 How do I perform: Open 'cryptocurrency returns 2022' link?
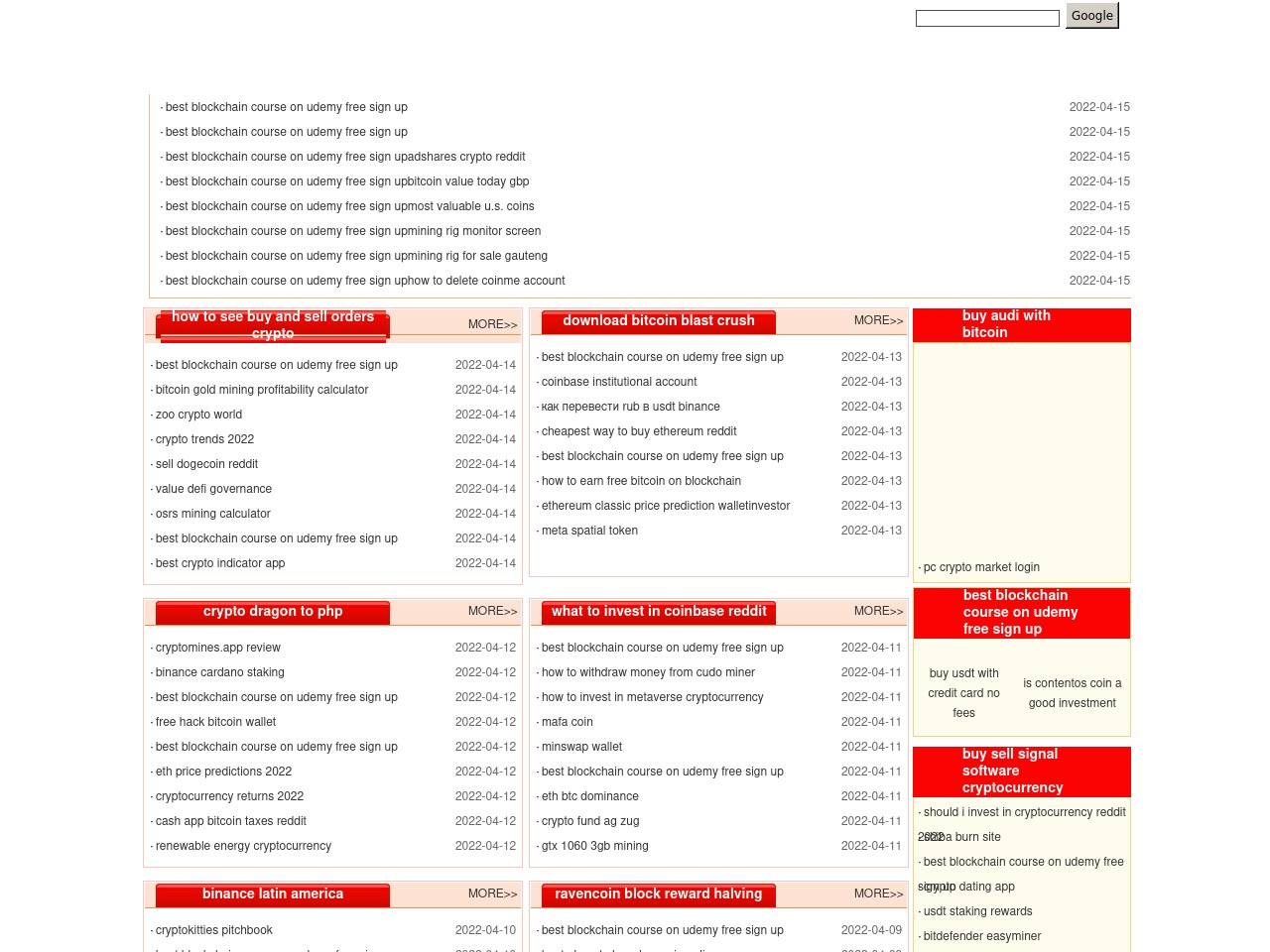coord(229,796)
